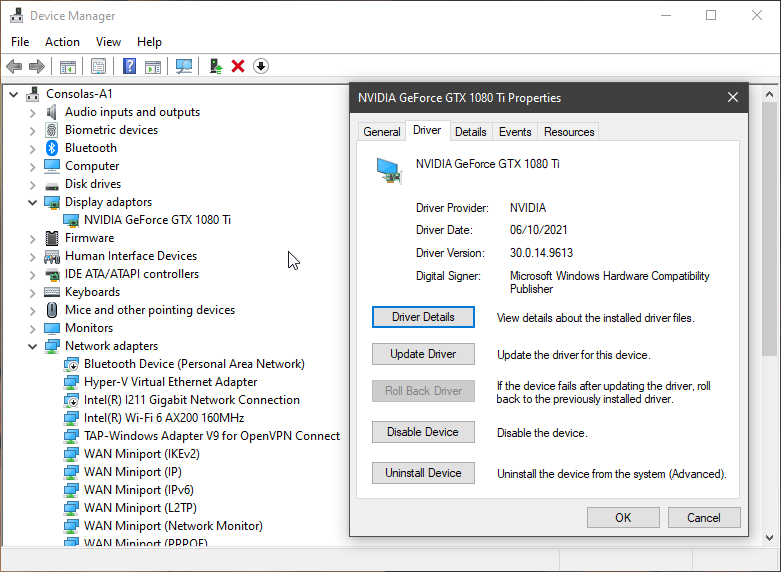The height and width of the screenshot is (572, 781).
Task: Open the Help menu
Action: pyautogui.click(x=149, y=42)
